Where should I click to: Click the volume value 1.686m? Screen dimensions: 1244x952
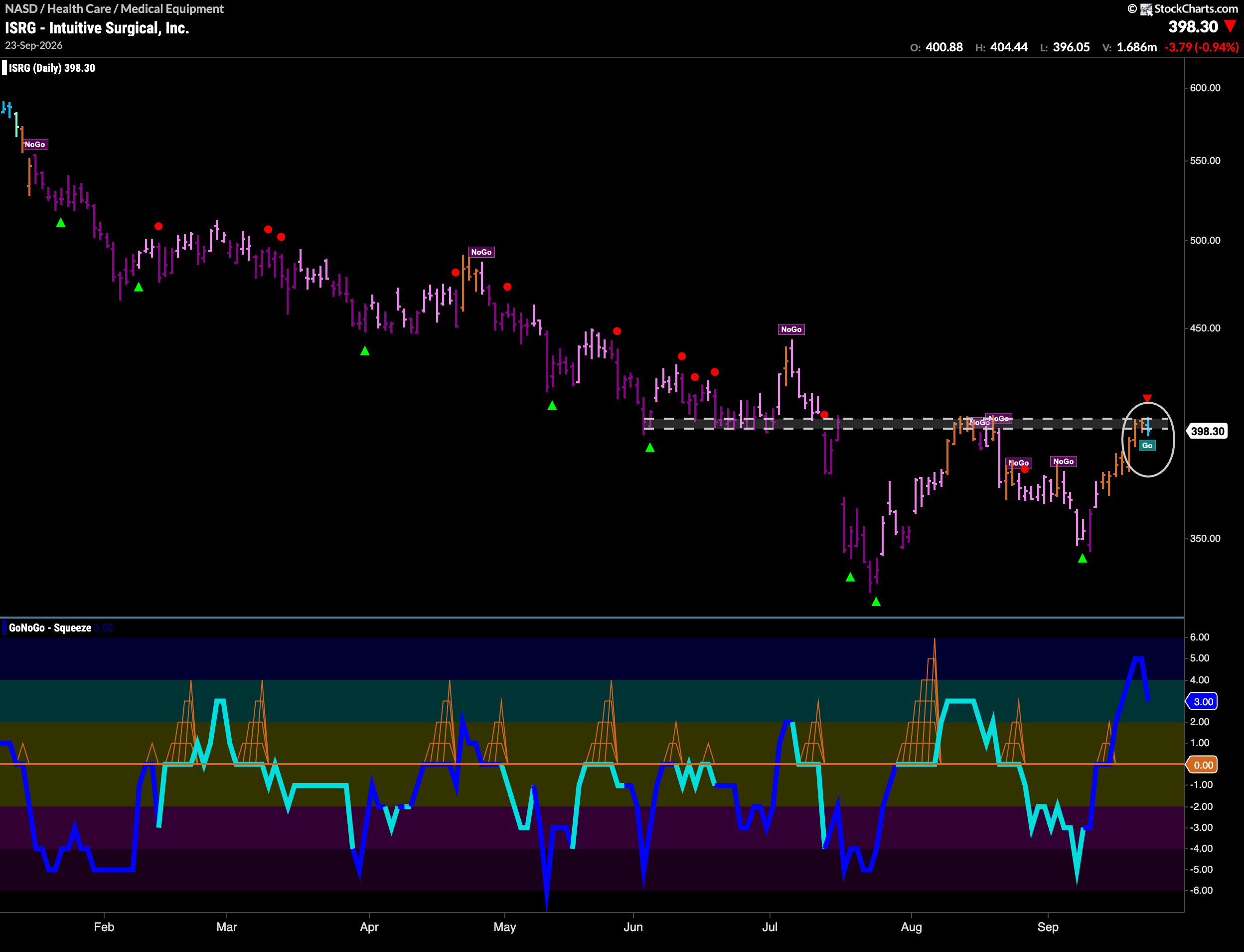(x=1136, y=47)
